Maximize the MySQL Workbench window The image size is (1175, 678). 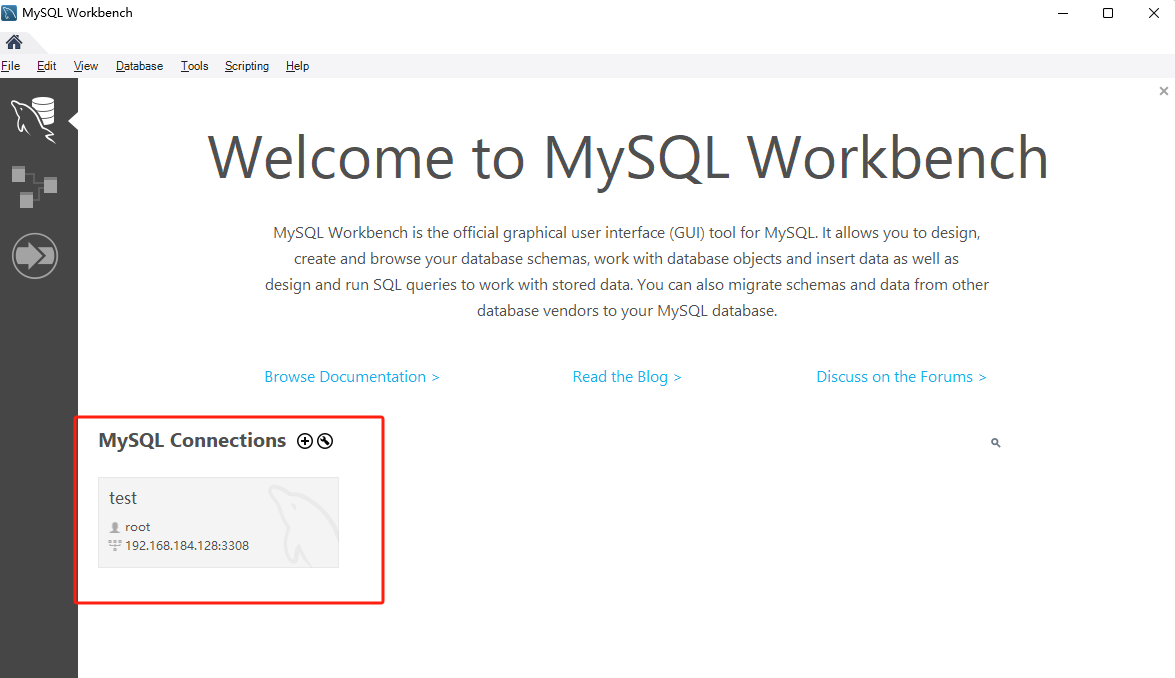[1108, 13]
